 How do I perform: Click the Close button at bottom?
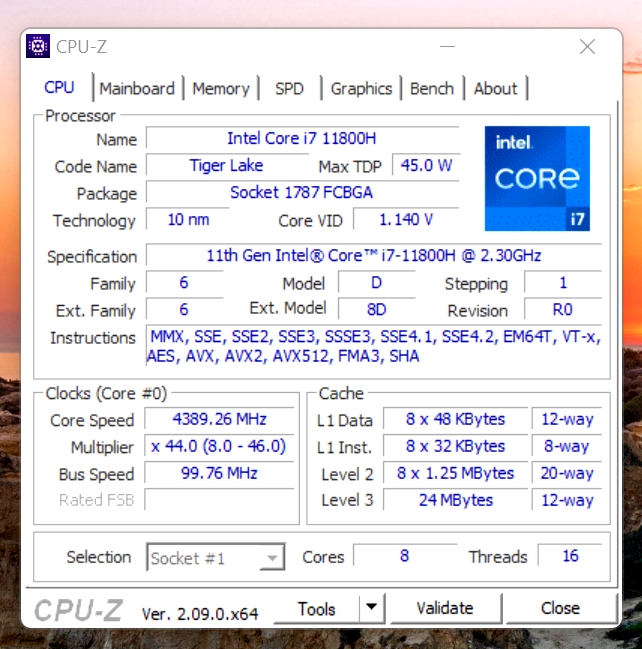click(x=560, y=608)
